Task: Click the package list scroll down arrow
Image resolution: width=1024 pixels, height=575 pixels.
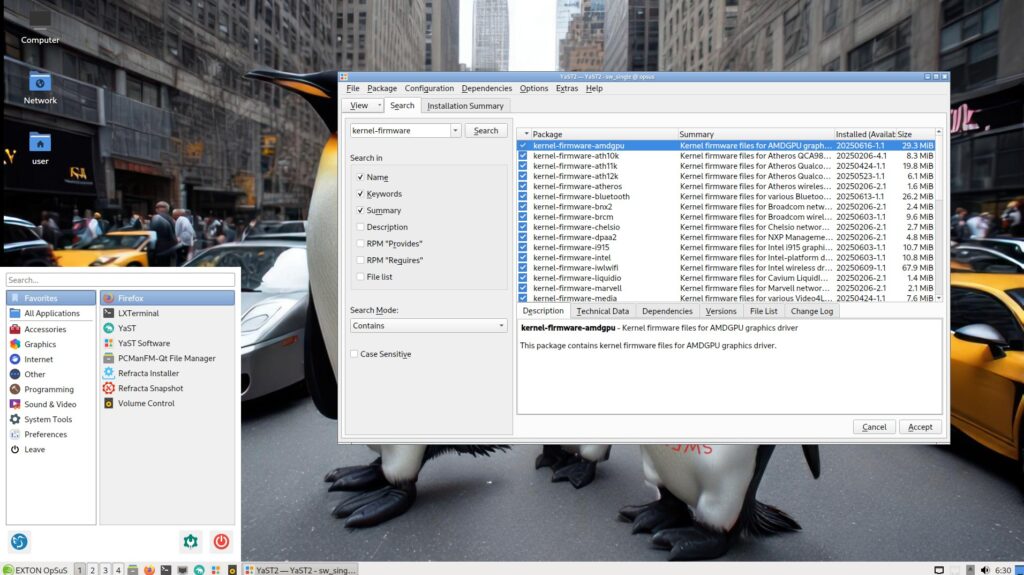Action: (939, 298)
